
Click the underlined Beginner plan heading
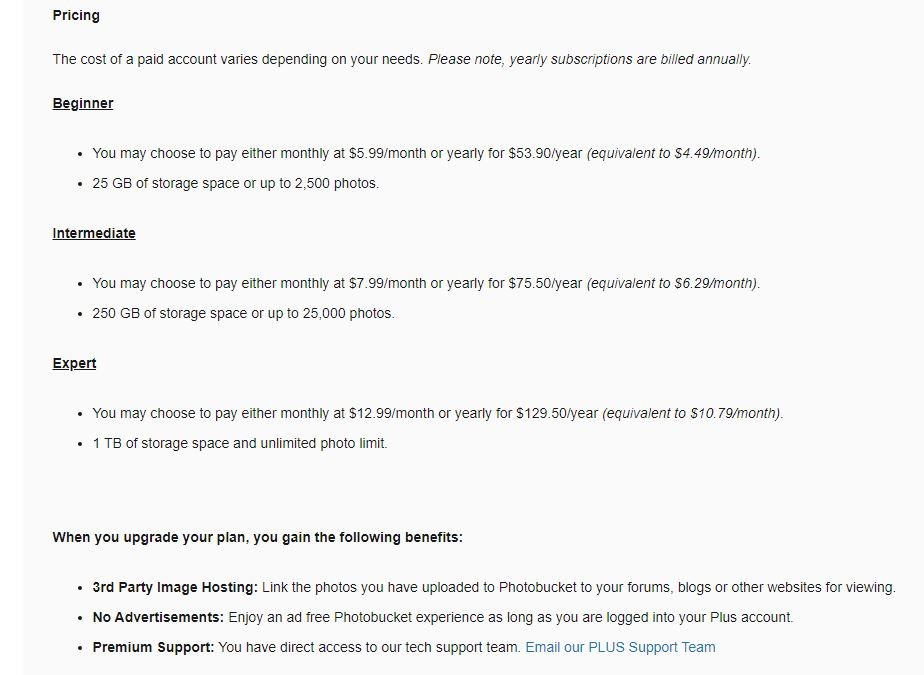[x=83, y=103]
